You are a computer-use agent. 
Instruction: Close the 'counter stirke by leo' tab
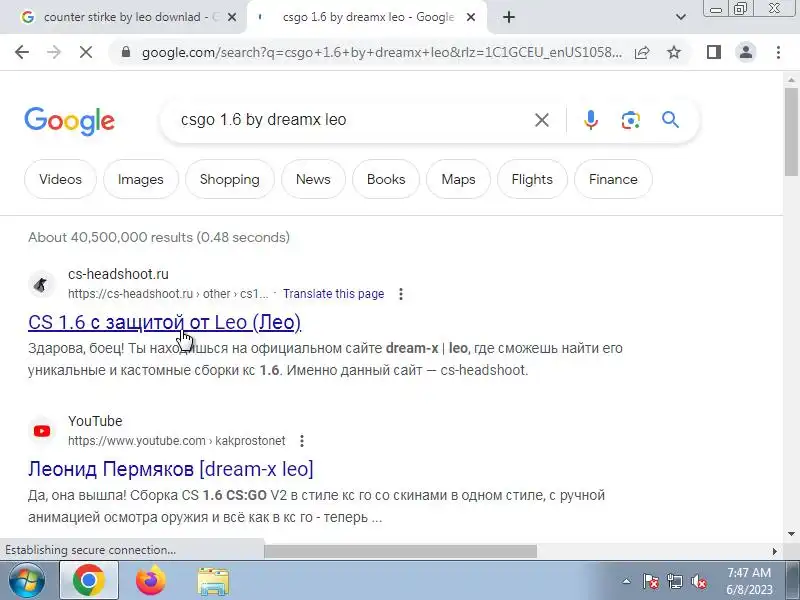[x=232, y=17]
